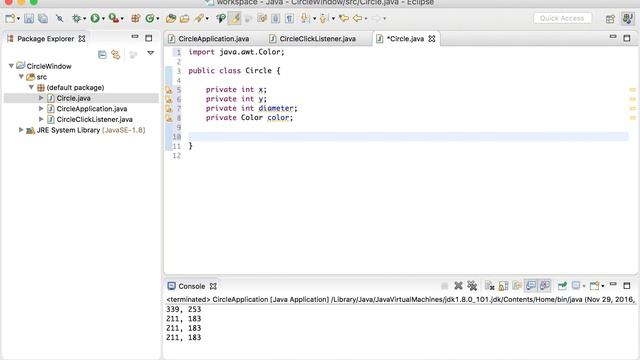This screenshot has width=640, height=360.
Task: Toggle Show Whitespace Characters pilcrow icon
Action: click(x=289, y=18)
